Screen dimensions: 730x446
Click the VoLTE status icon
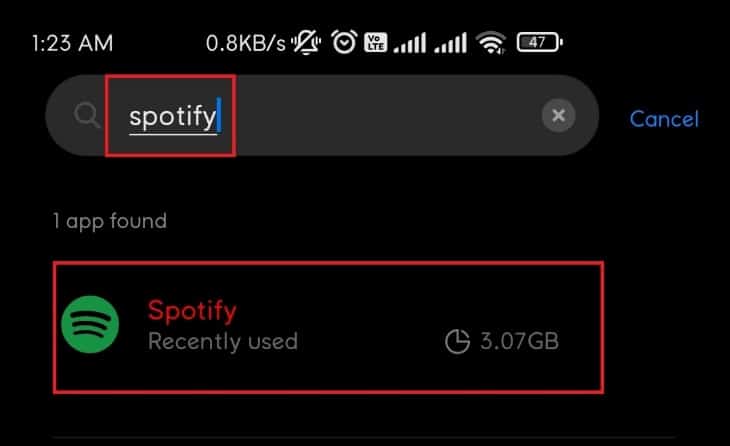[x=377, y=43]
